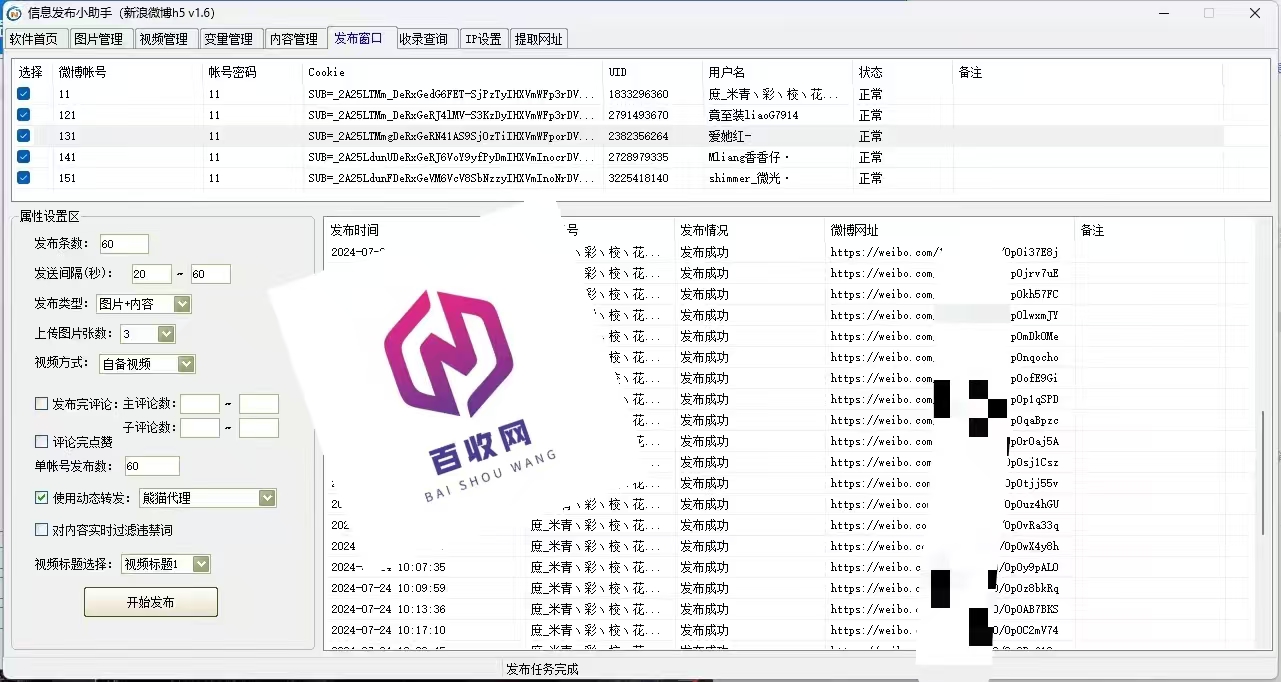The width and height of the screenshot is (1281, 682).
Task: Click the 发布情况 column header
Action: coord(704,230)
